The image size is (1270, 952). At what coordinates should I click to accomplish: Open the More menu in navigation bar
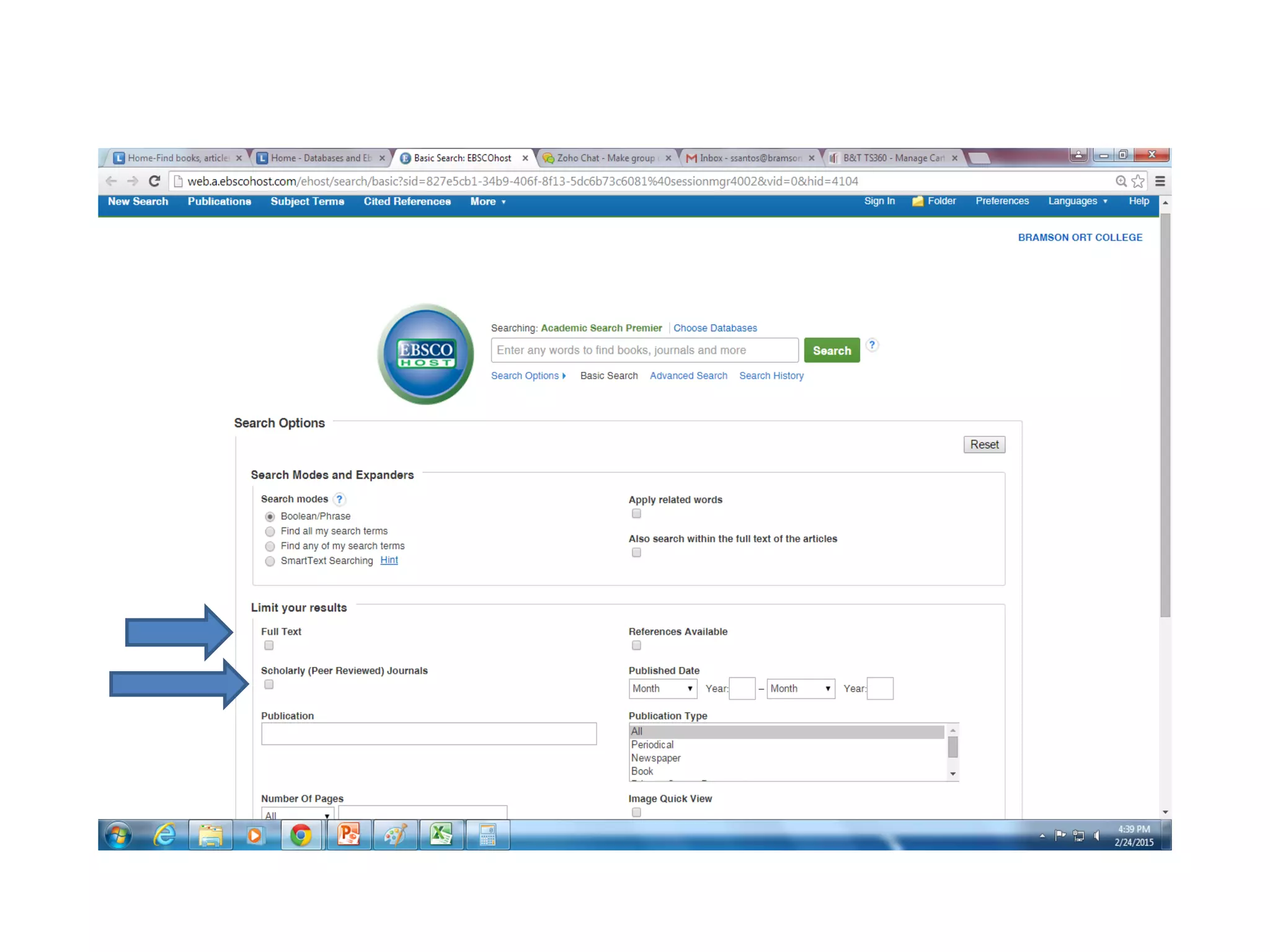[487, 202]
